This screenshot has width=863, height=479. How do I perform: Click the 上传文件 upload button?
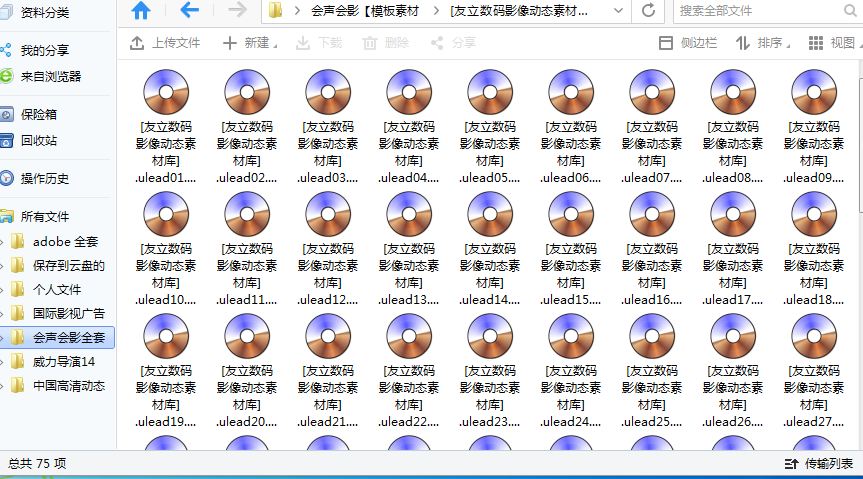click(165, 43)
